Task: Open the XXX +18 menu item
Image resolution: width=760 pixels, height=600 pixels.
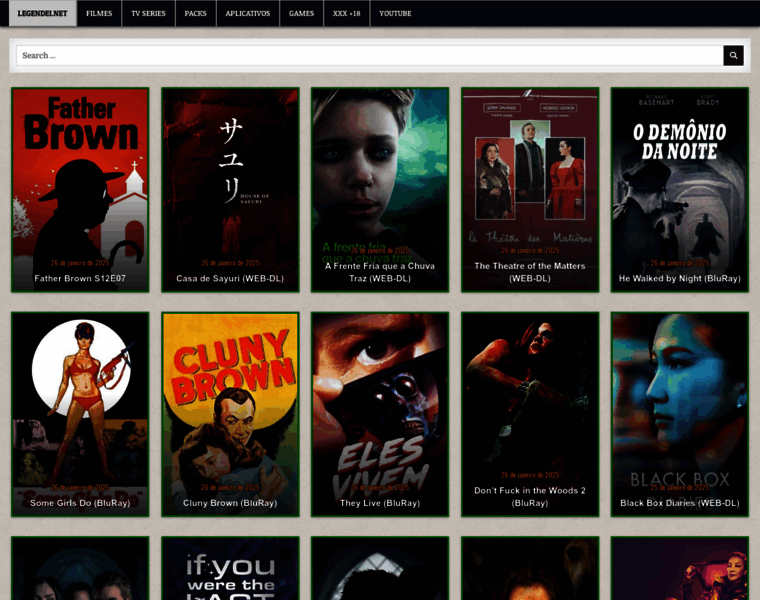Action: [x=347, y=14]
